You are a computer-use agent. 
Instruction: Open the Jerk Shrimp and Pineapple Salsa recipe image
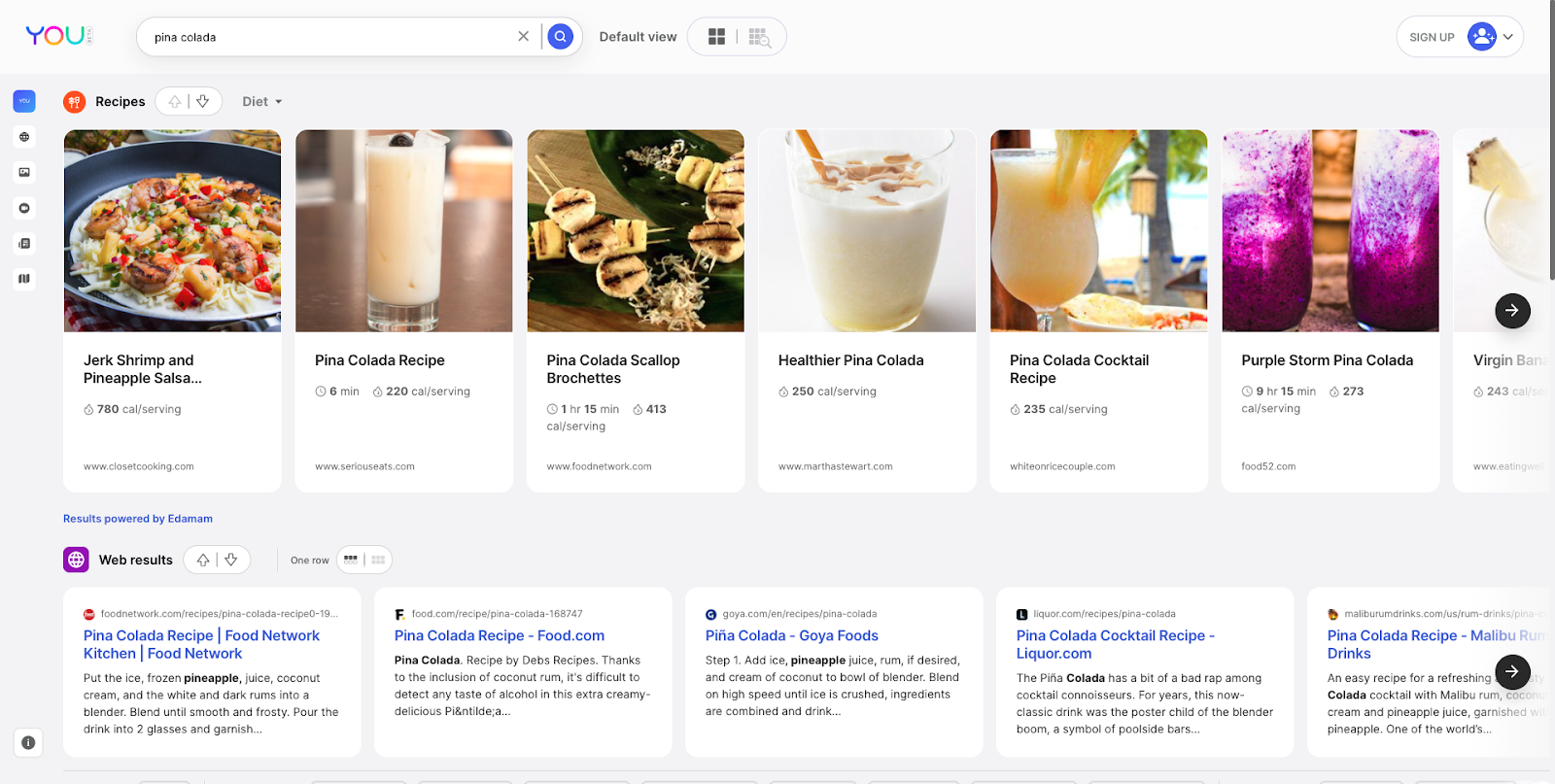coord(172,230)
